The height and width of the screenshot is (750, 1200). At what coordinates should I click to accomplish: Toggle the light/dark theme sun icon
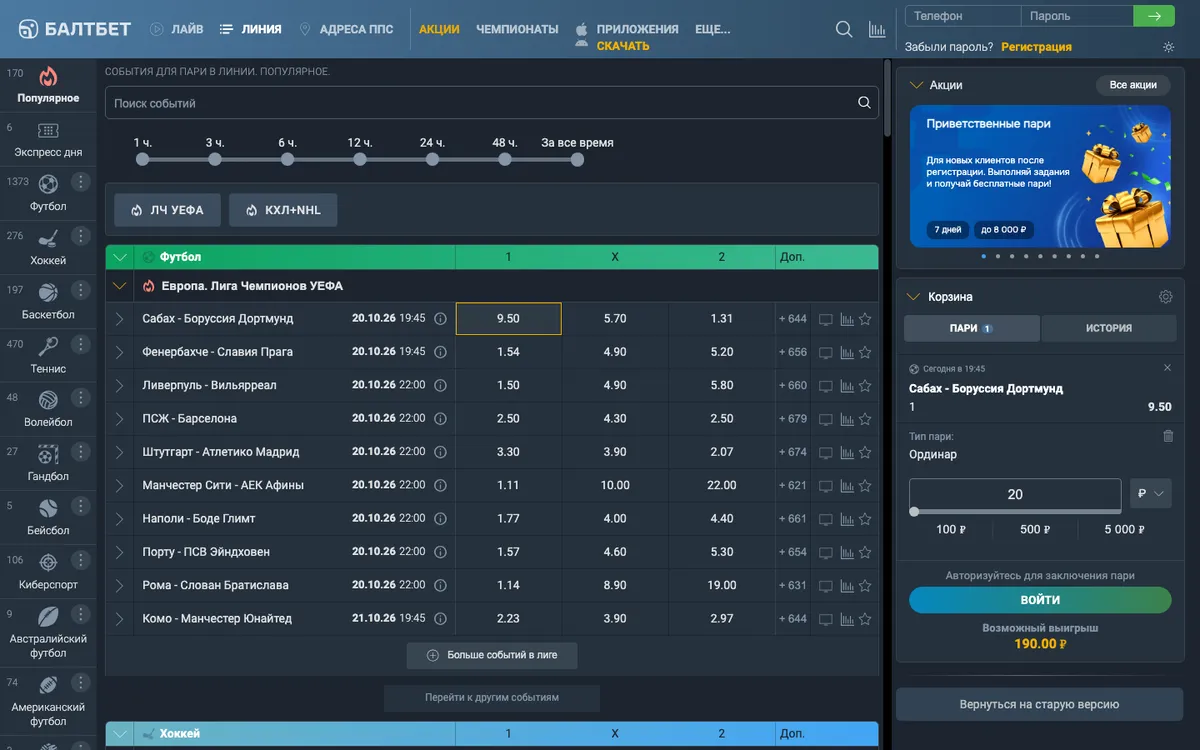point(1169,47)
